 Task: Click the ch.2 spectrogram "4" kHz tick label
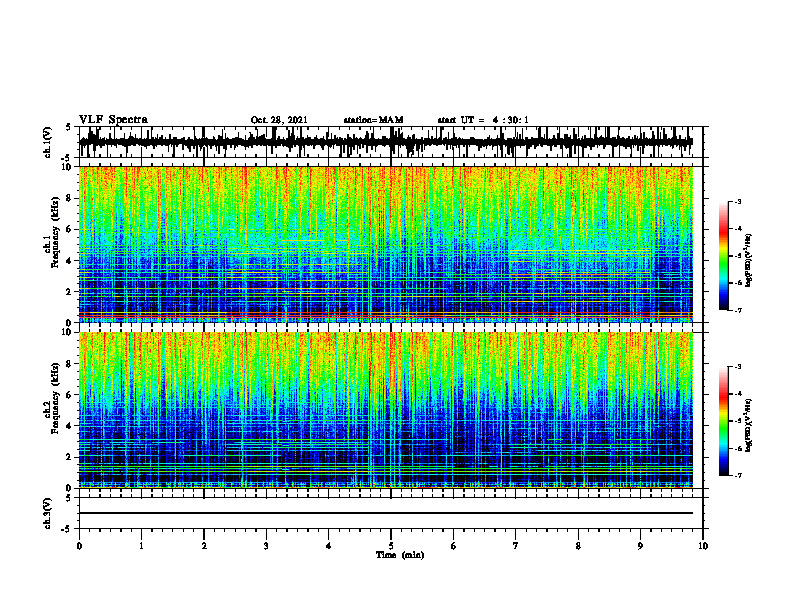click(71, 426)
